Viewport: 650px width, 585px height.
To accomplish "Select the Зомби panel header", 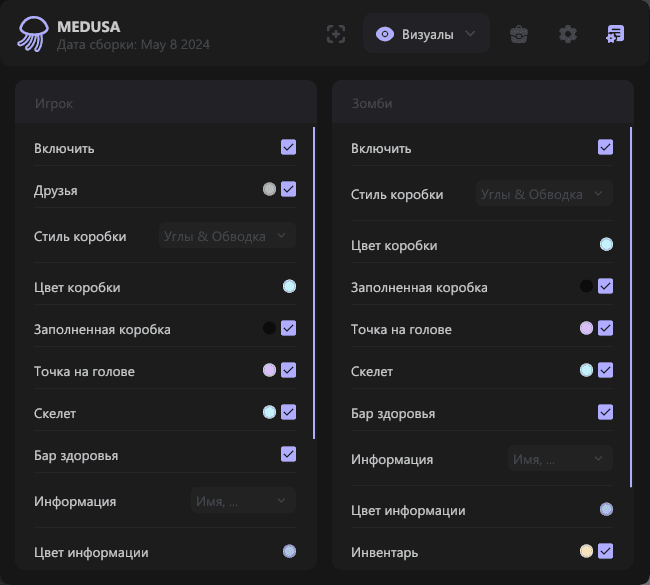I will pos(483,103).
